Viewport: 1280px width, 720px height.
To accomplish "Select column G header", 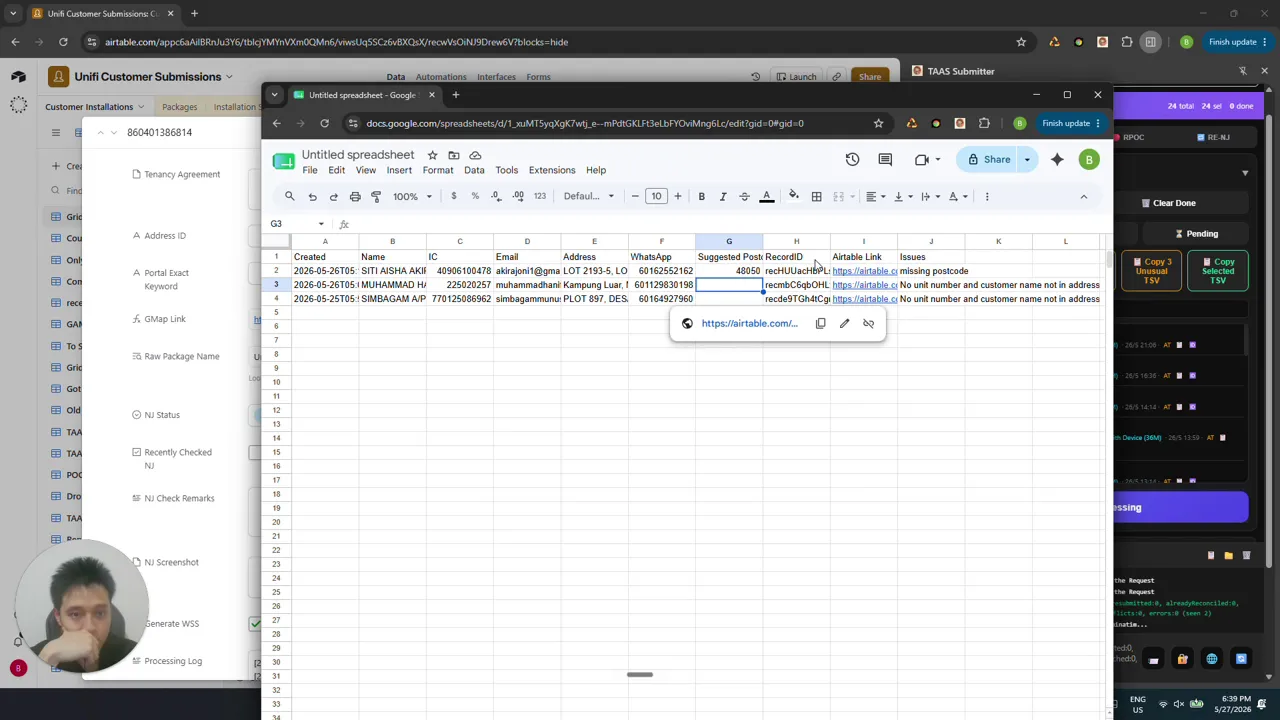I will pos(729,241).
